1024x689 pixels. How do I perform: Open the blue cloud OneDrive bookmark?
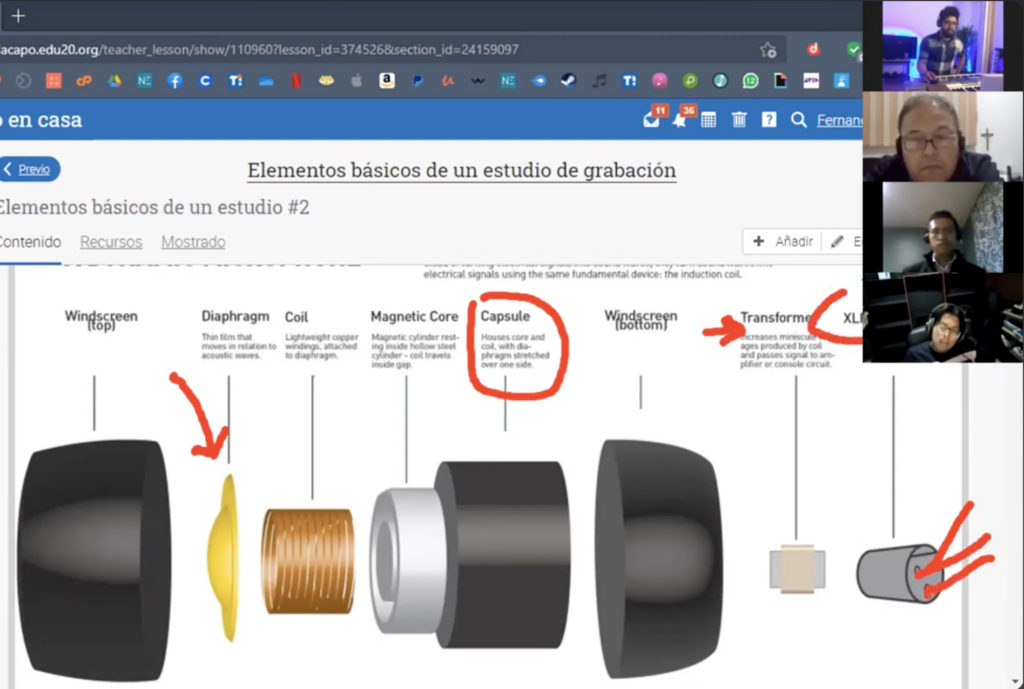266,81
